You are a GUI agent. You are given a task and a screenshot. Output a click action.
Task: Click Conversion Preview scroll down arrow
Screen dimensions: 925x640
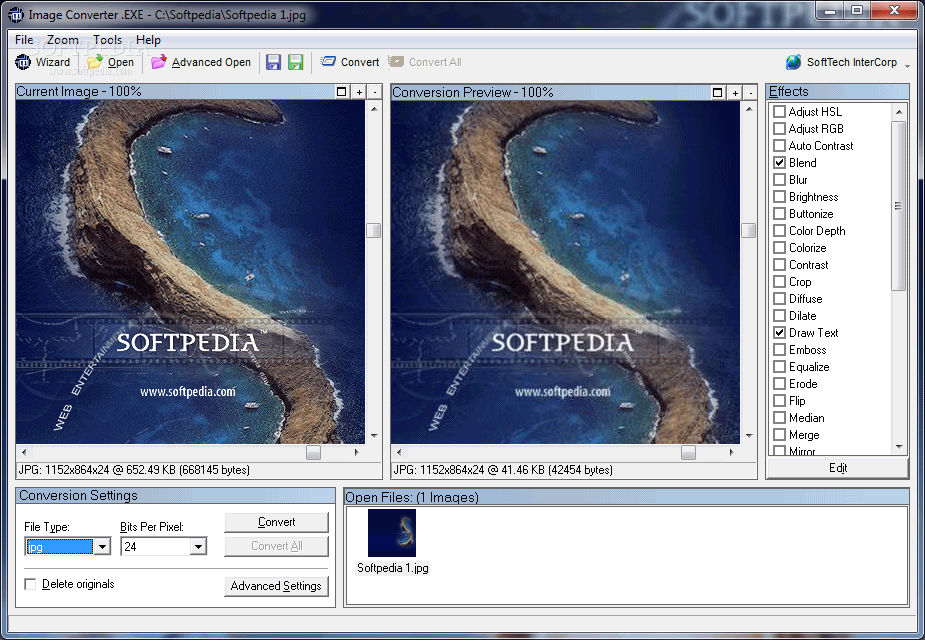pyautogui.click(x=749, y=436)
